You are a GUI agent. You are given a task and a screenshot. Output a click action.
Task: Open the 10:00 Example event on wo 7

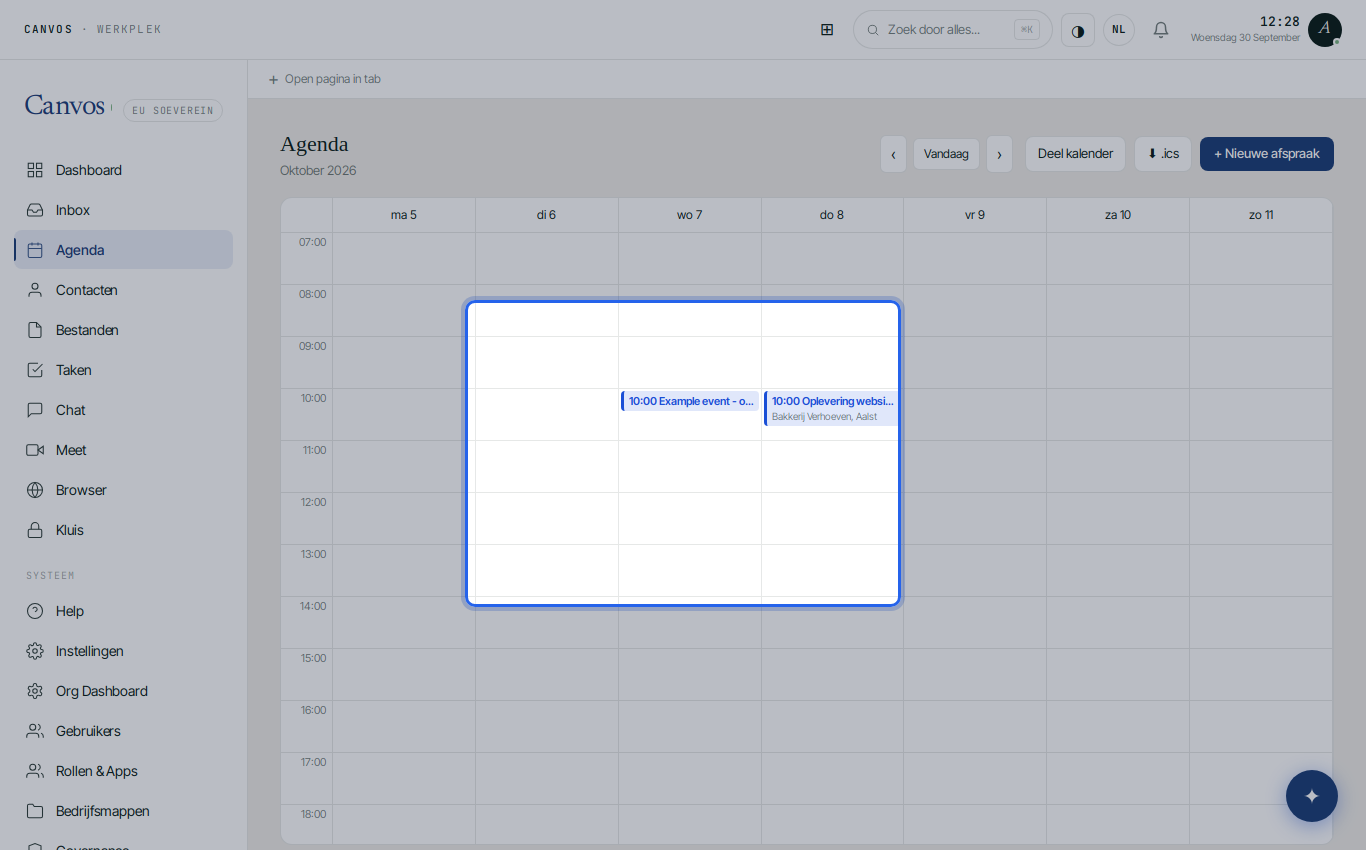point(690,401)
